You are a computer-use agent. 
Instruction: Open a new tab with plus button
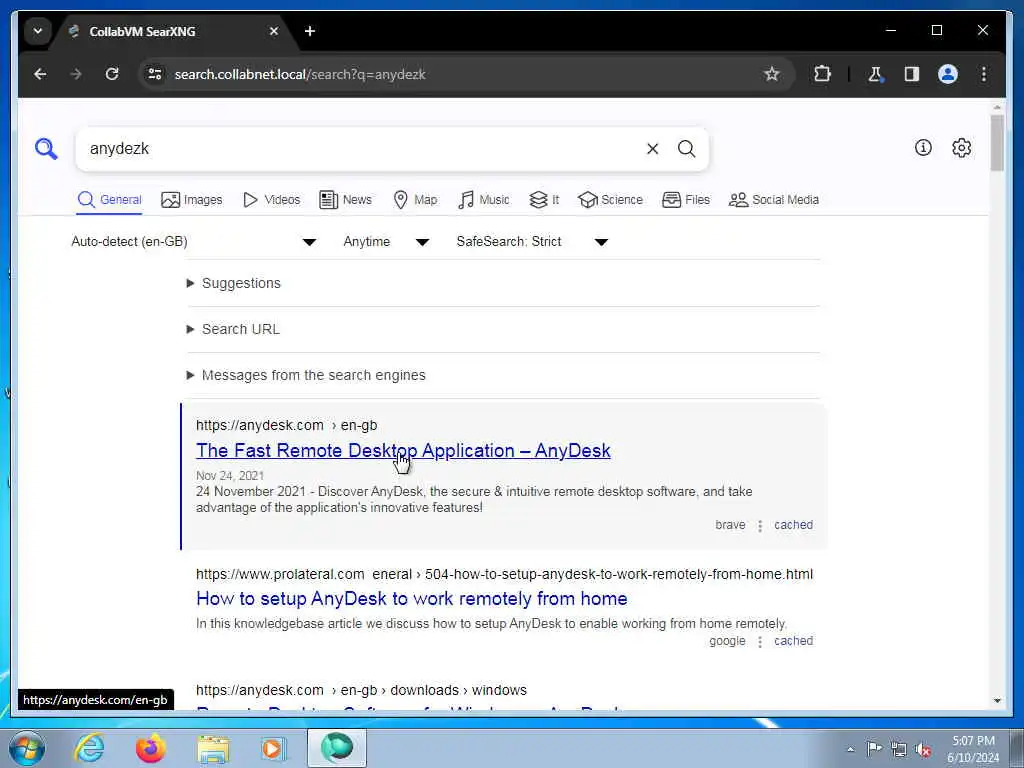pos(310,31)
